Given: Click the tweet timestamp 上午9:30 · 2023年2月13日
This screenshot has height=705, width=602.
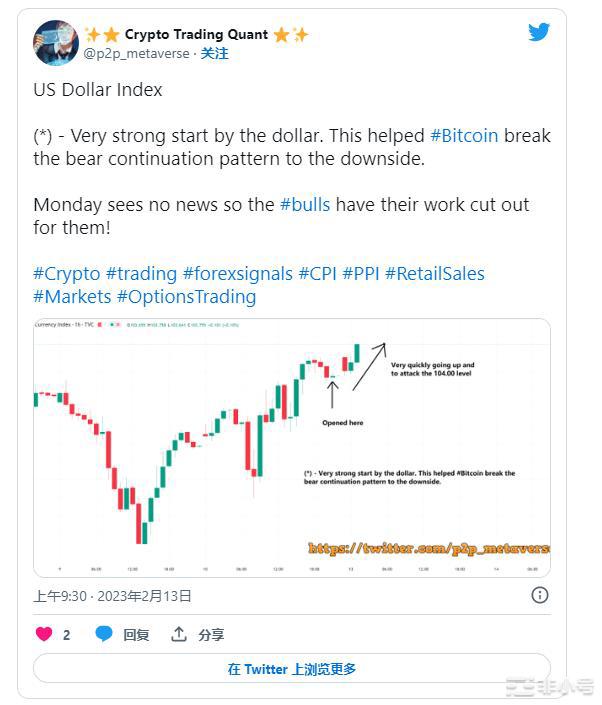Looking at the screenshot, I should click(x=112, y=596).
